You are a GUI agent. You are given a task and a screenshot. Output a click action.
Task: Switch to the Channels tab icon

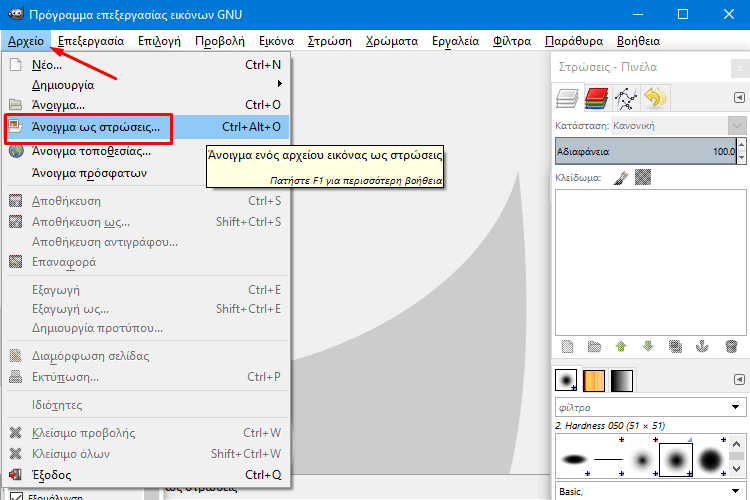click(596, 98)
